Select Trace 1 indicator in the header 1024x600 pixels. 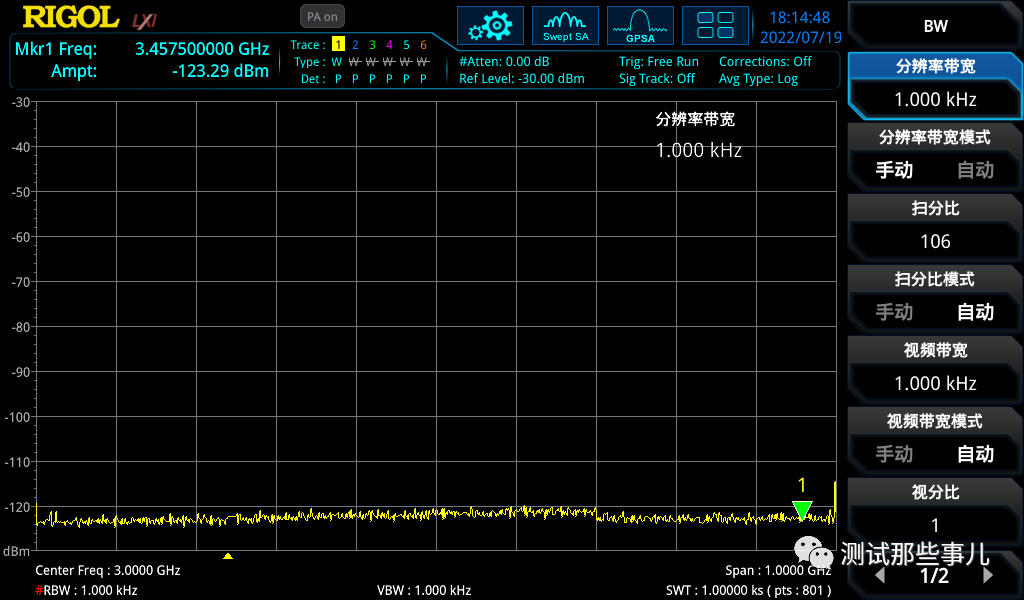coord(340,45)
